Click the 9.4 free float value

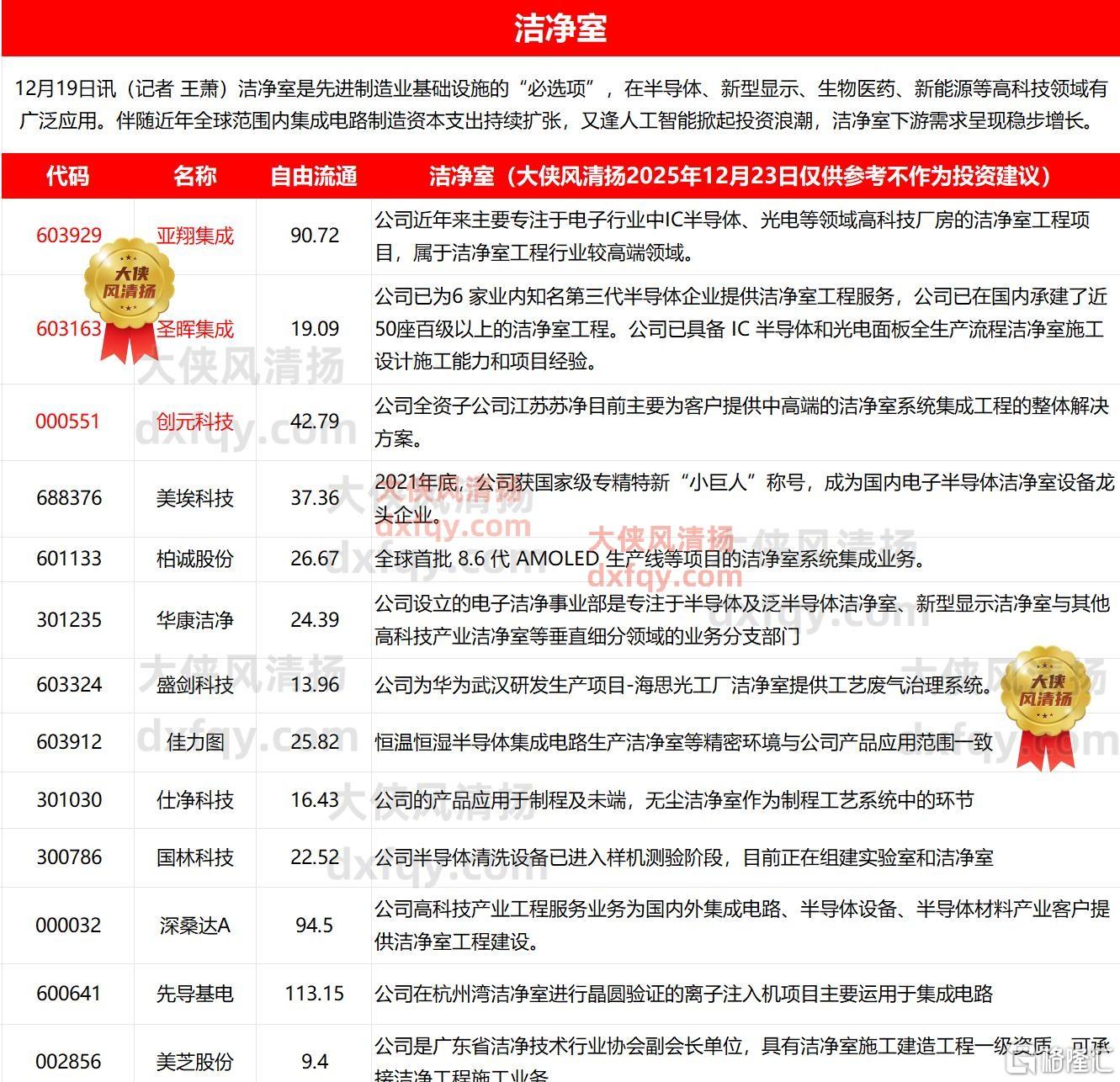click(315, 1062)
